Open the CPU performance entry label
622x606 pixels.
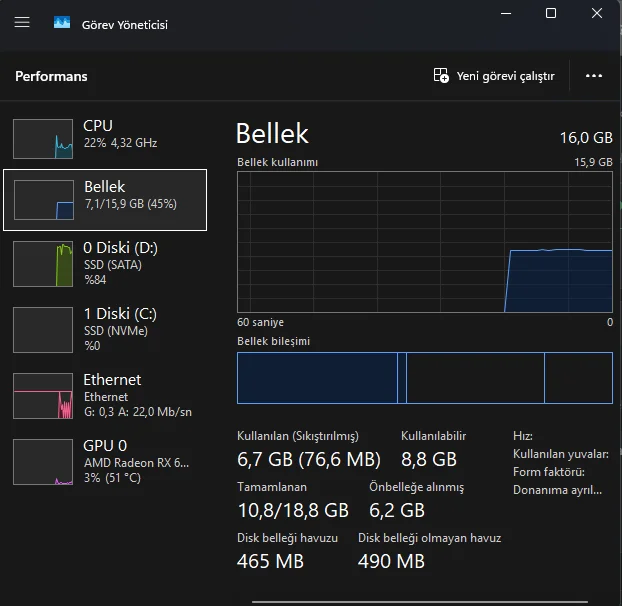98,126
